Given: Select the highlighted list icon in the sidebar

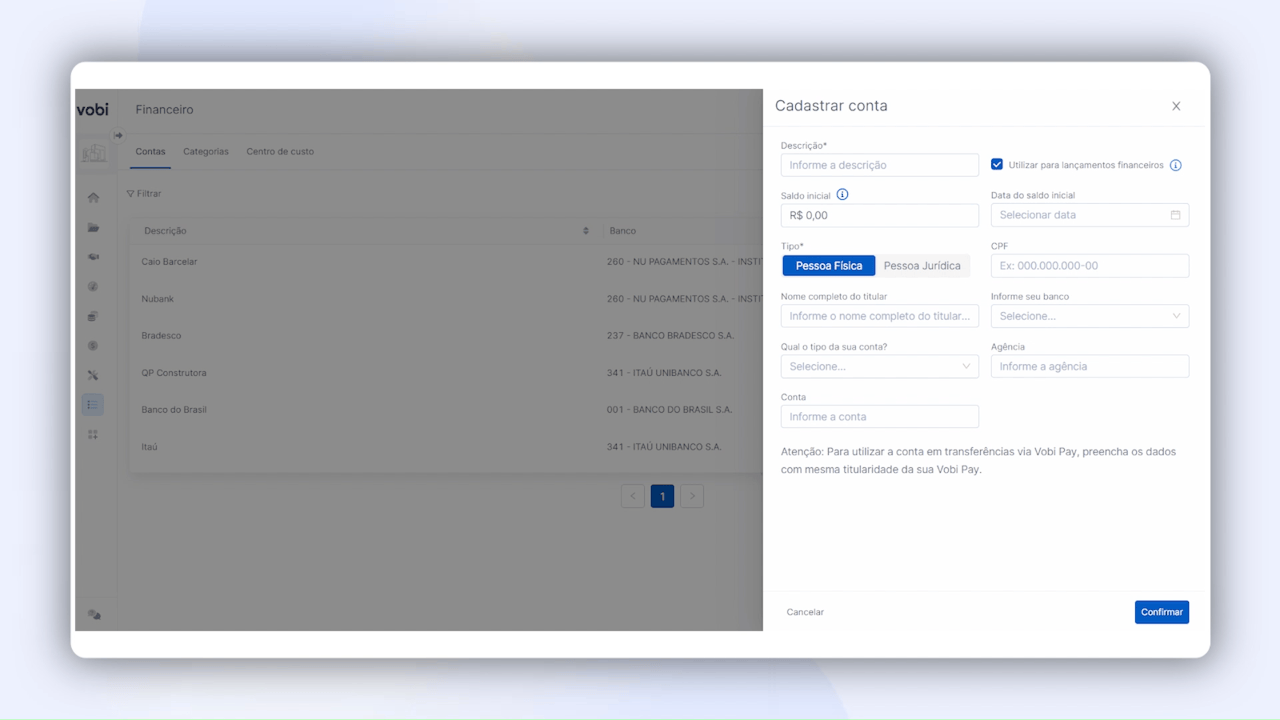Looking at the screenshot, I should coord(93,405).
